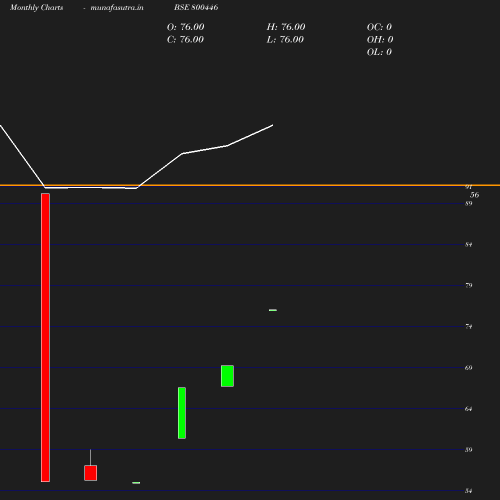Screen dimensions: 500x500
Task: Click the 'OL: 0' reading
Action: tap(379, 52)
